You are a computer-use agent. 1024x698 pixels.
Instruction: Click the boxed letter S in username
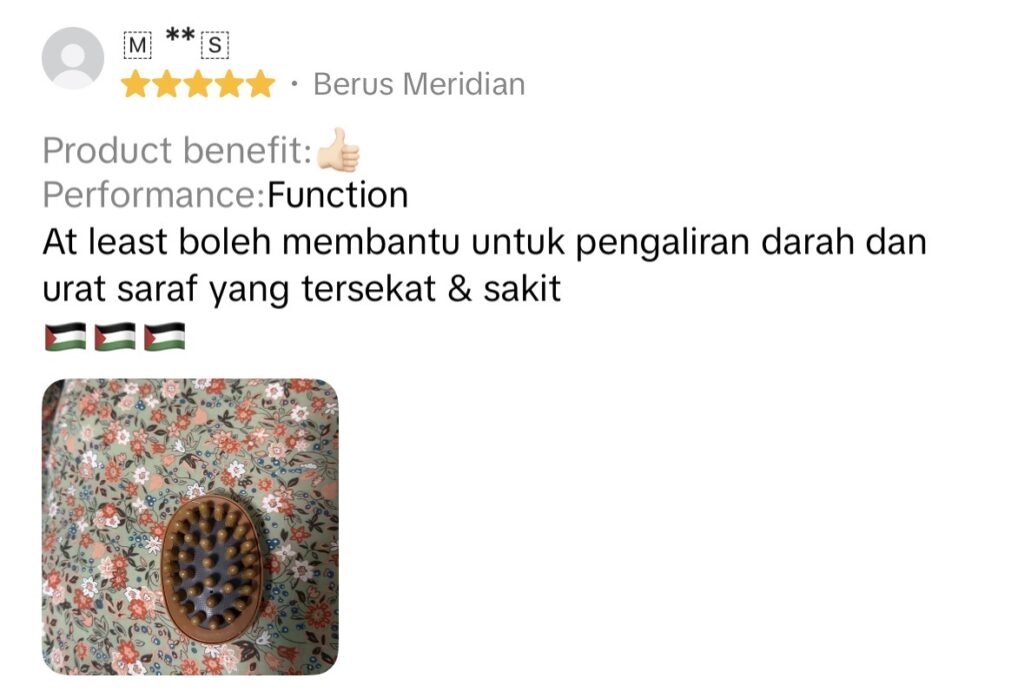point(215,46)
